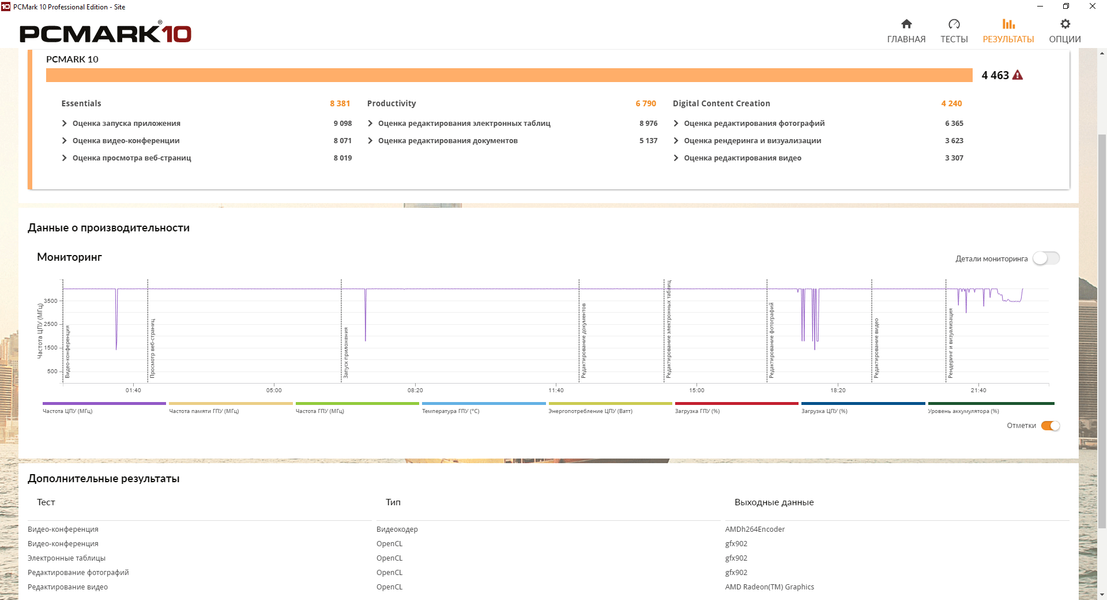Click the Редактирование видео test row

(x=68, y=587)
